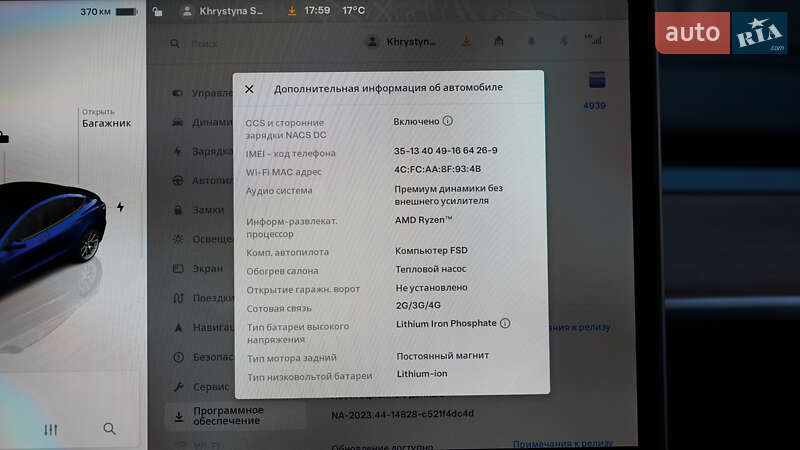Select the 2G/3G/4G cellular value

coord(418,305)
